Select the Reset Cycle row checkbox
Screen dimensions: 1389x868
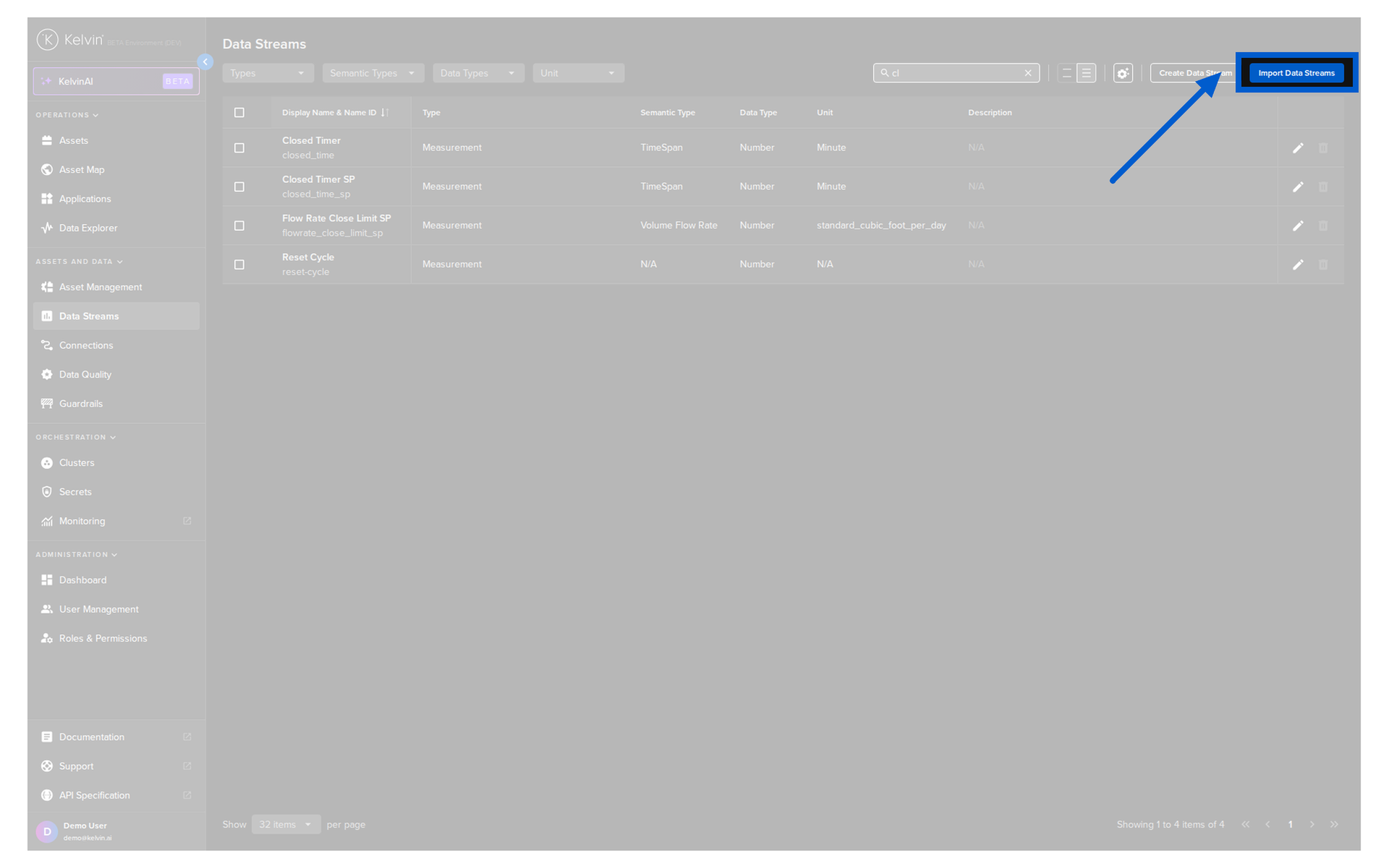(x=239, y=265)
